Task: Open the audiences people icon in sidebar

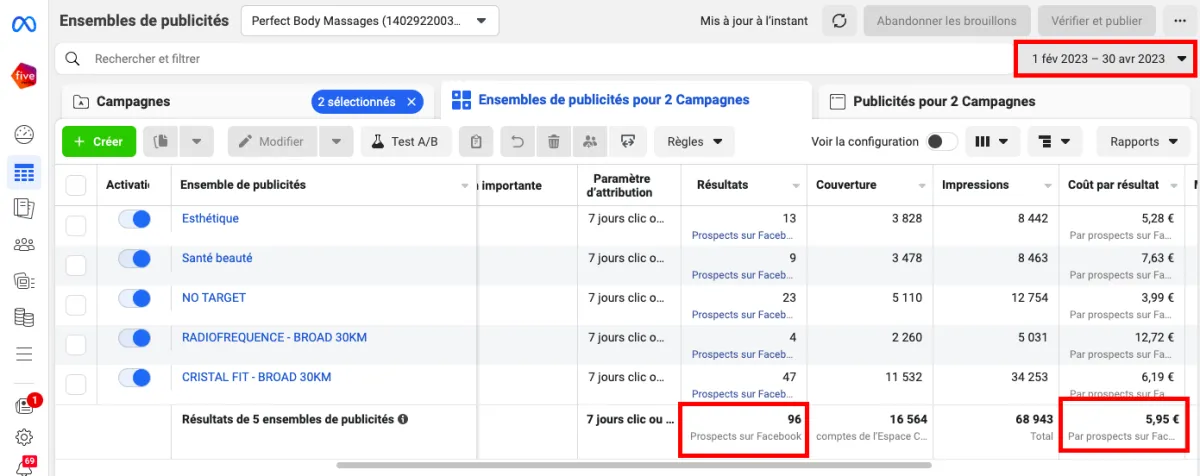Action: [x=24, y=244]
